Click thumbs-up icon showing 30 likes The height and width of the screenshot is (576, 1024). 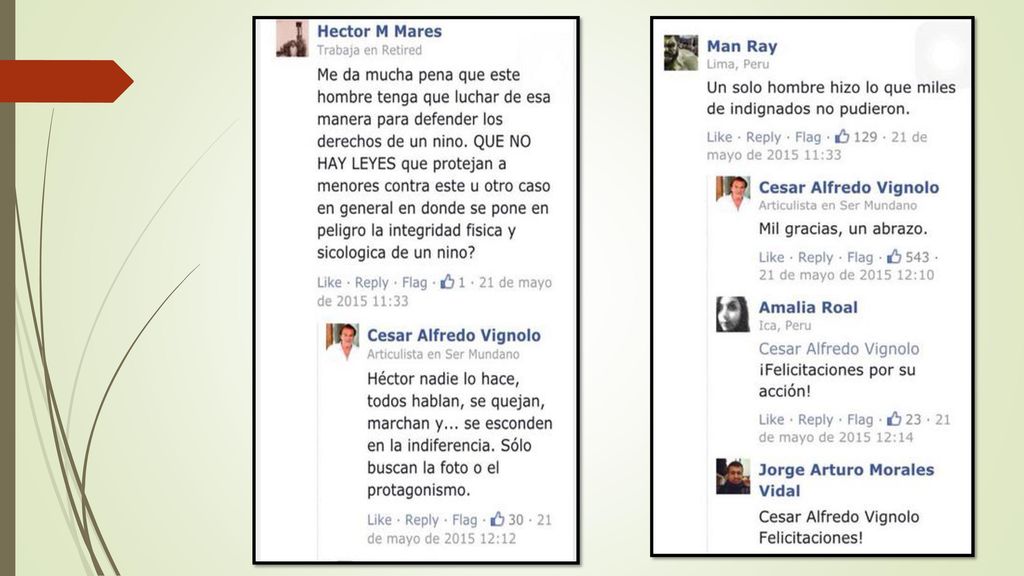(498, 519)
